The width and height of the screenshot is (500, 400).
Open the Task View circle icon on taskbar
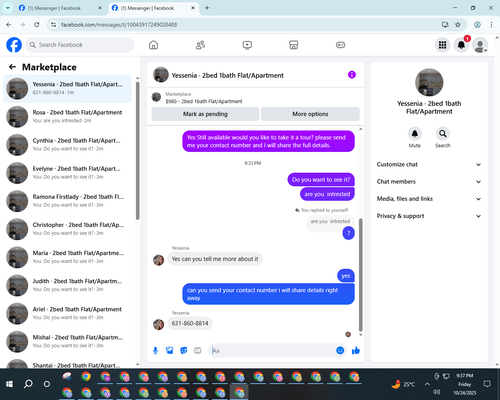click(47, 384)
